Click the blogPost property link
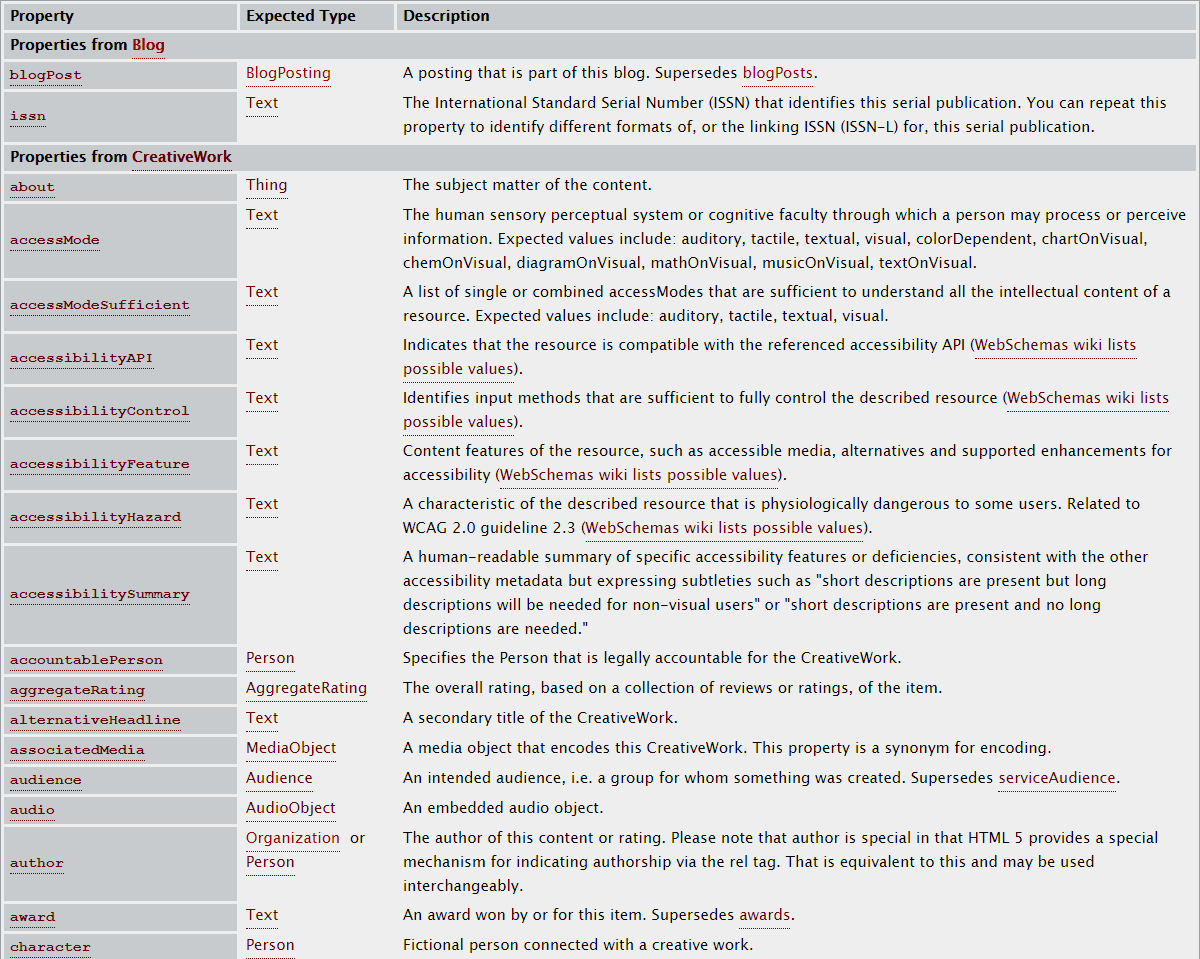This screenshot has height=959, width=1200. click(x=45, y=75)
